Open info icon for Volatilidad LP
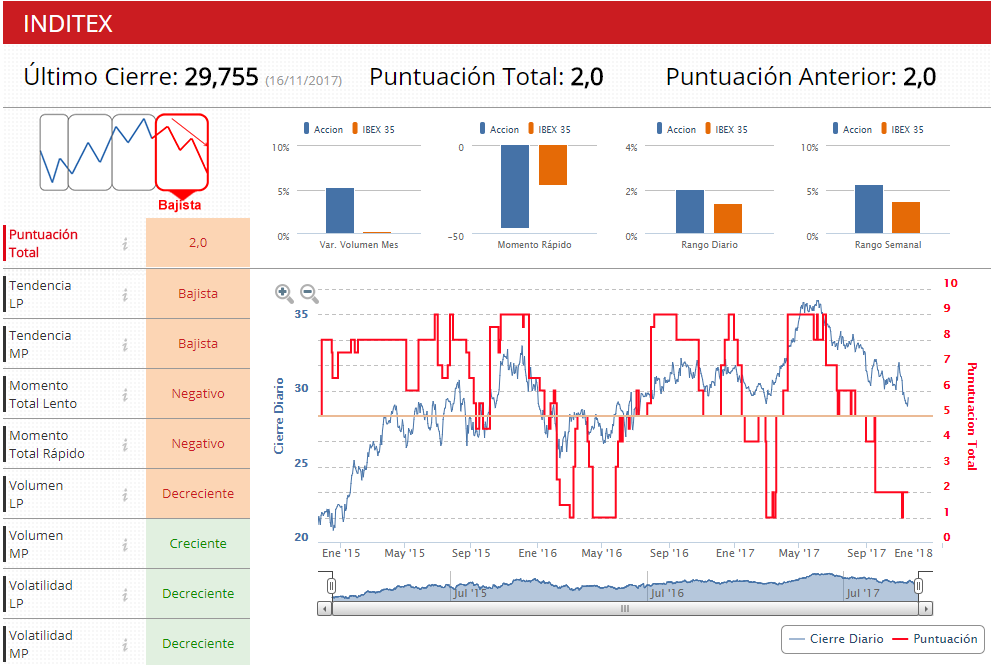 (125, 594)
